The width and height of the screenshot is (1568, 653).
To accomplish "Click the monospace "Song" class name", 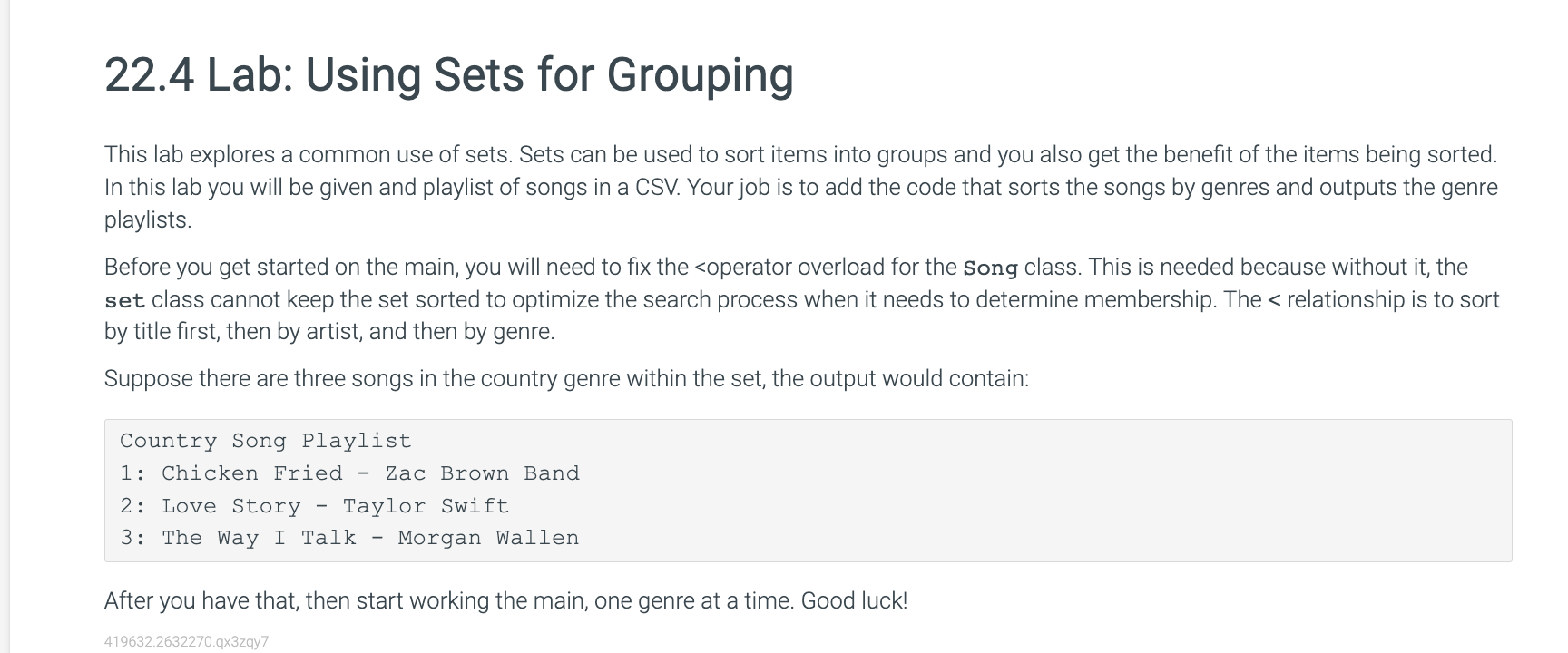I will point(990,268).
